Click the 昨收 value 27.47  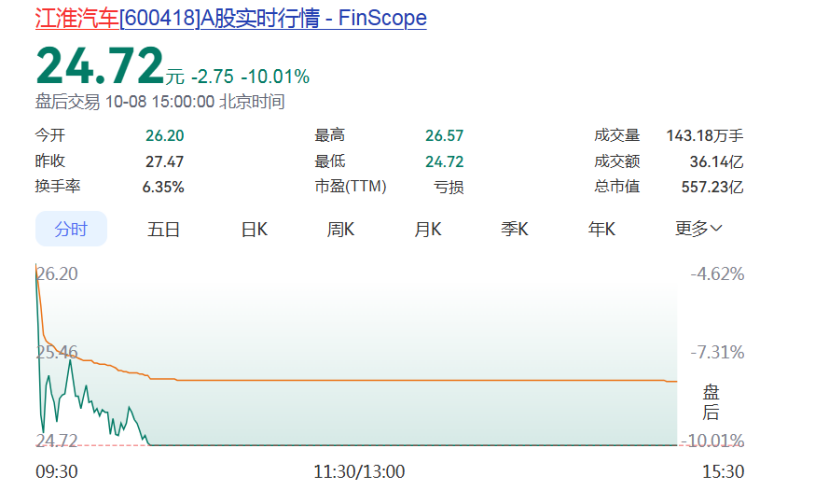(x=165, y=161)
